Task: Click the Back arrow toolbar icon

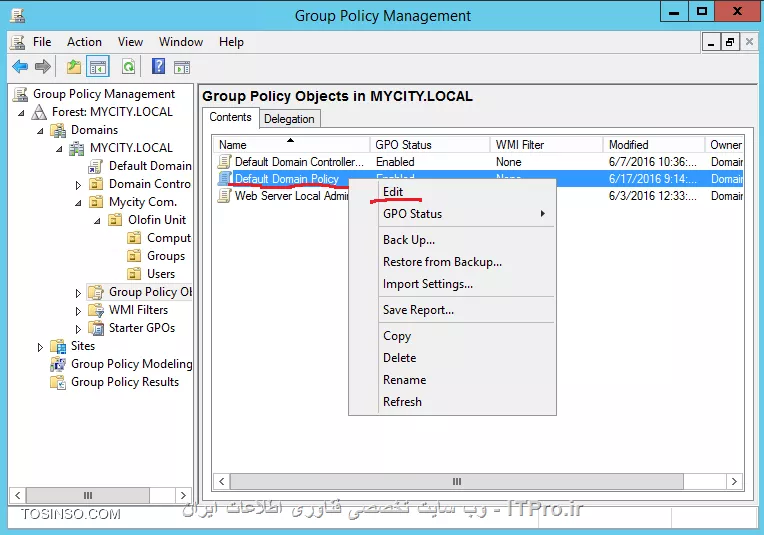Action: (20, 66)
